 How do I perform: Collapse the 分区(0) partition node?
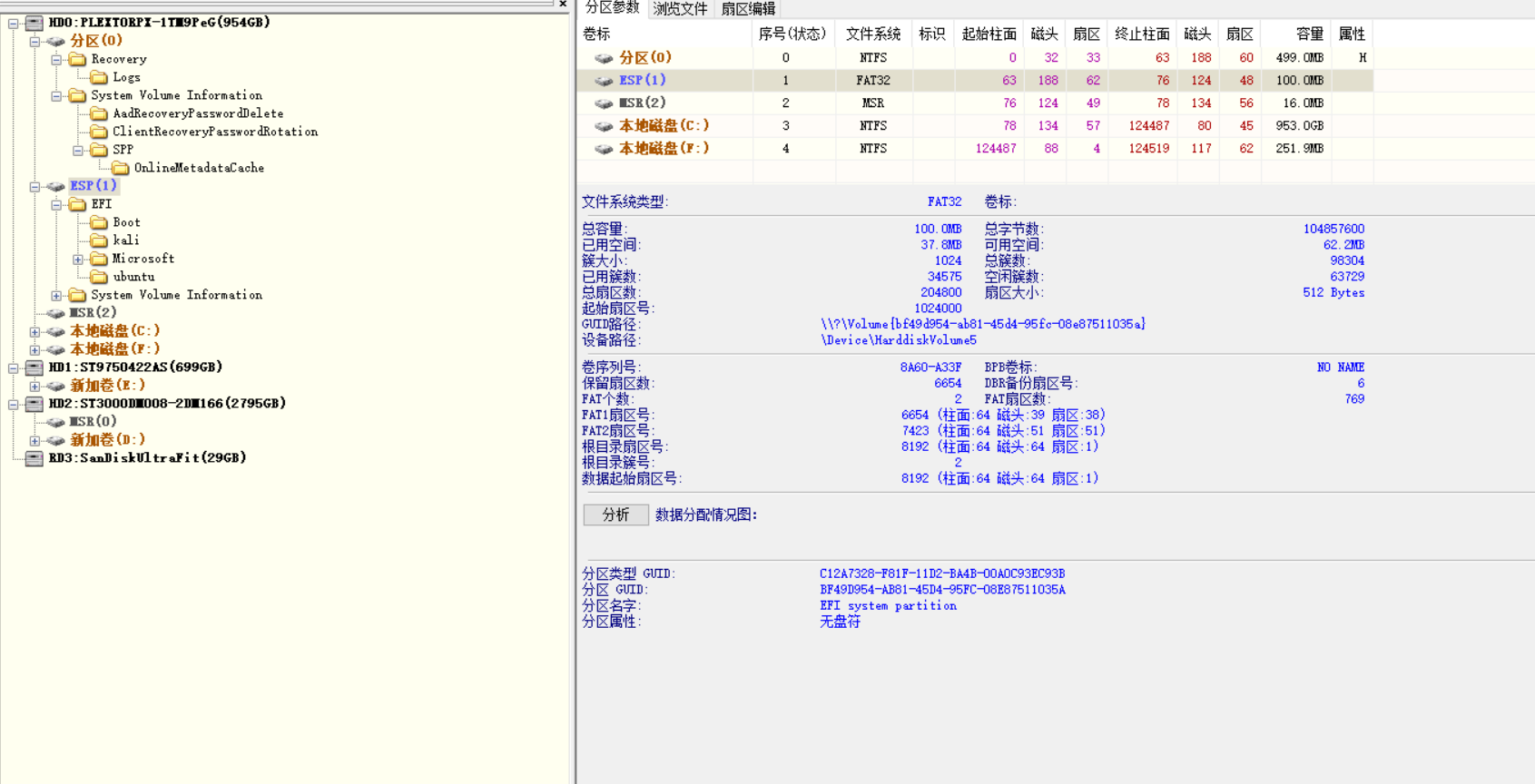34,41
